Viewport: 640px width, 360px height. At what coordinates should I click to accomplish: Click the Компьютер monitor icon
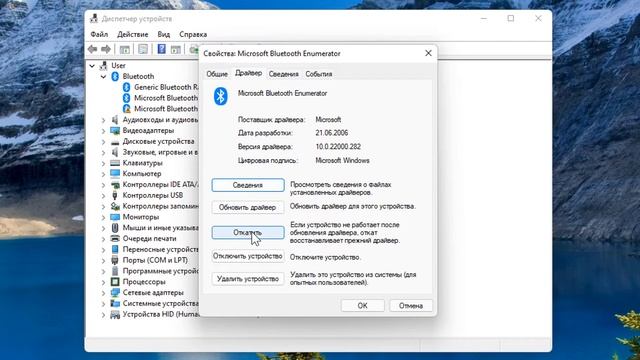tap(115, 173)
